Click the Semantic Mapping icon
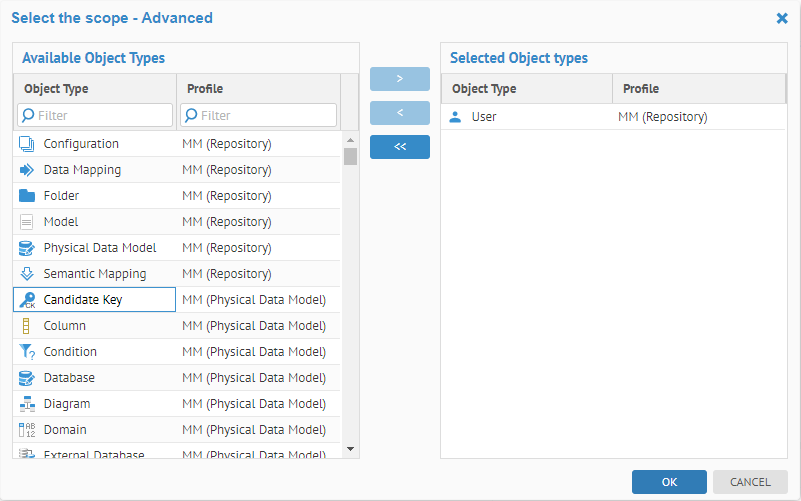 pyautogui.click(x=27, y=274)
